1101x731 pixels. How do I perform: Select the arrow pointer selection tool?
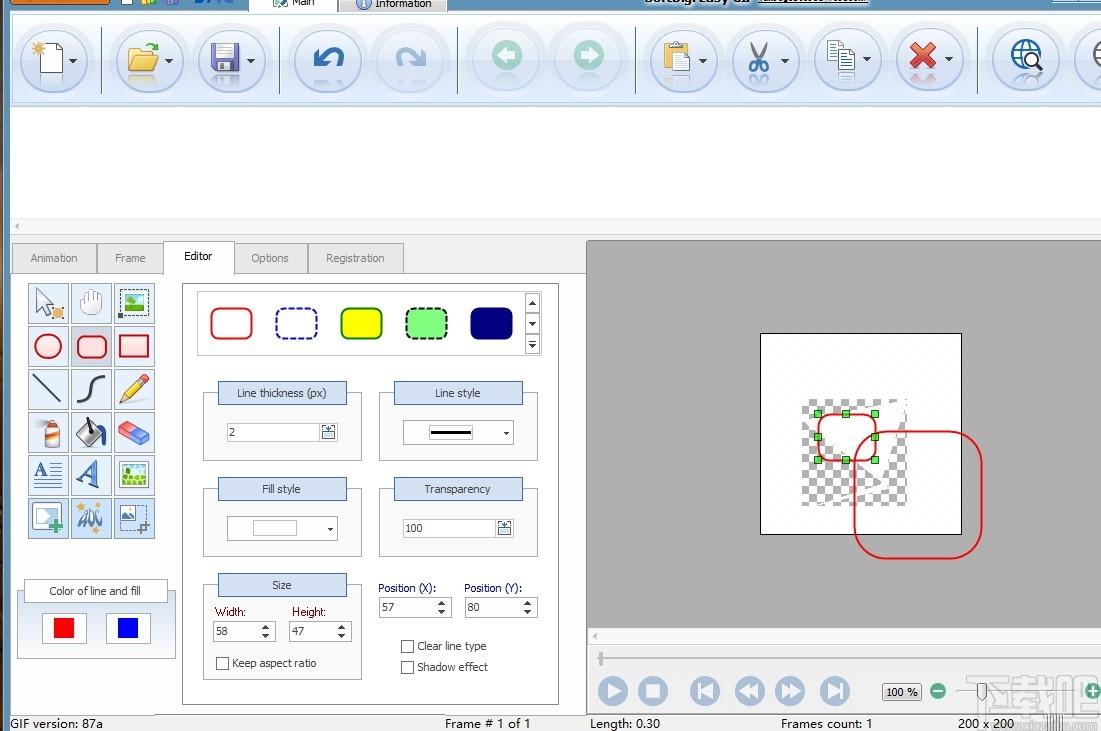48,303
